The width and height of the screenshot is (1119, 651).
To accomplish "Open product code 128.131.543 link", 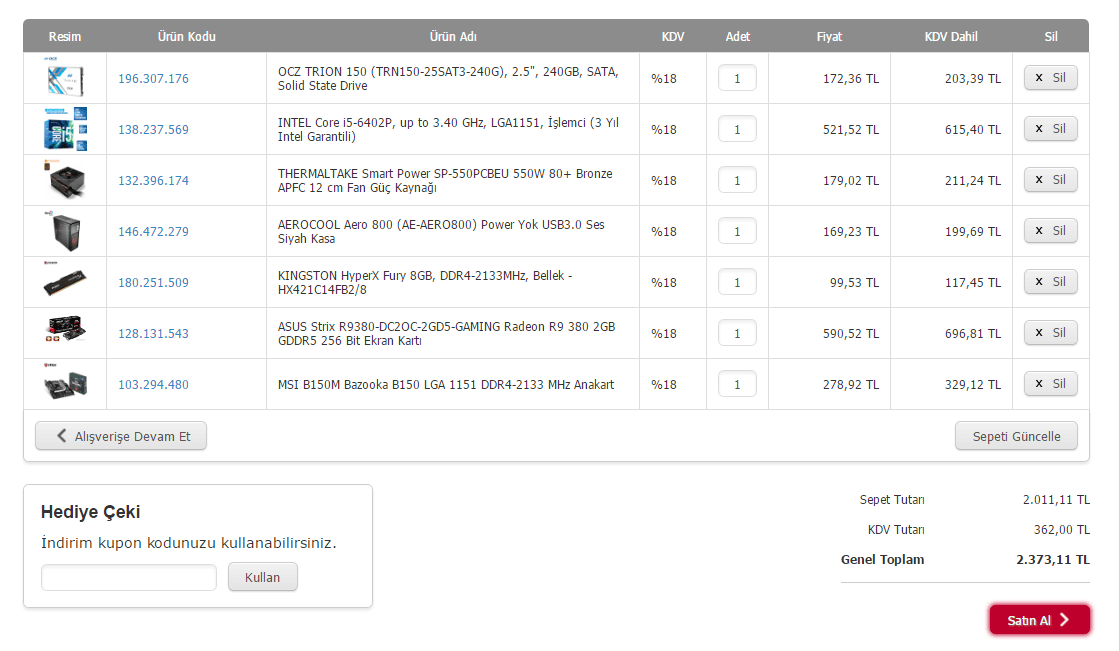I will pos(153,334).
